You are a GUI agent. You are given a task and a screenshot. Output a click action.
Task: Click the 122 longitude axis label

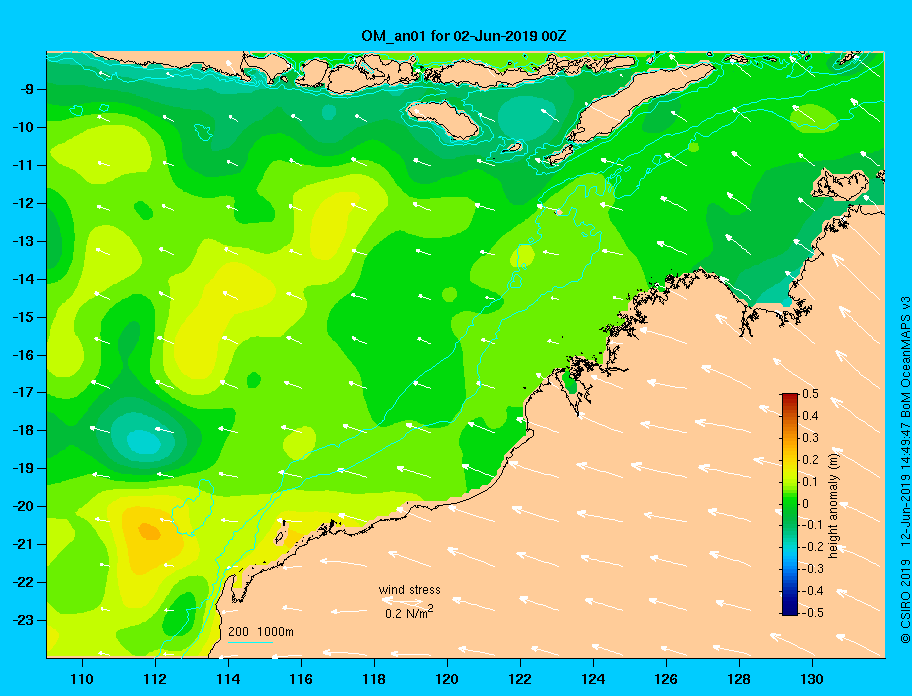520,679
